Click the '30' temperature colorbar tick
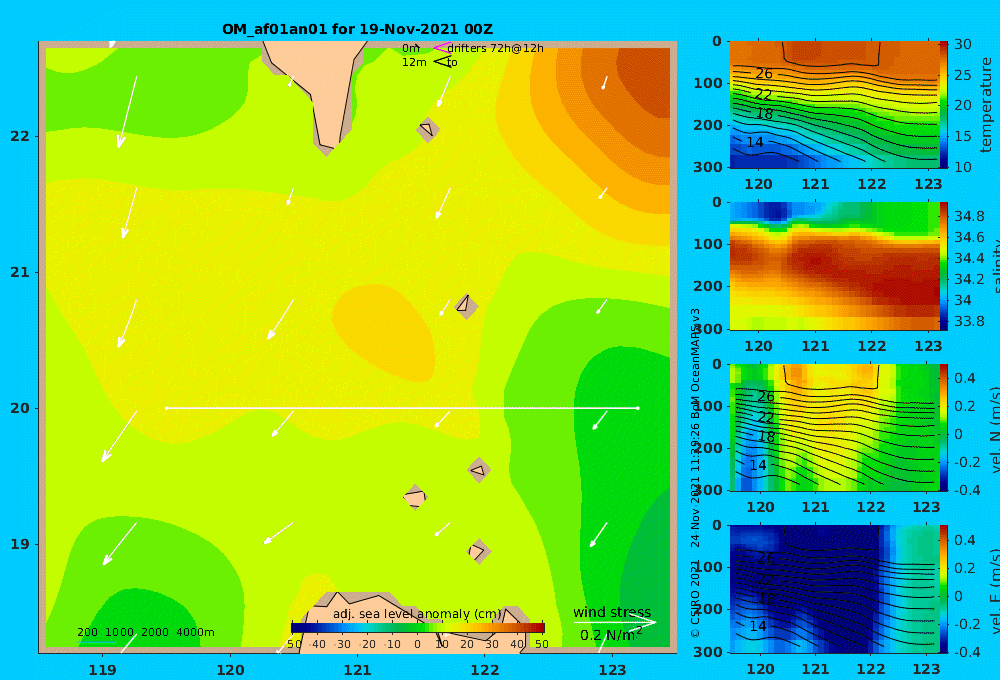 [963, 44]
